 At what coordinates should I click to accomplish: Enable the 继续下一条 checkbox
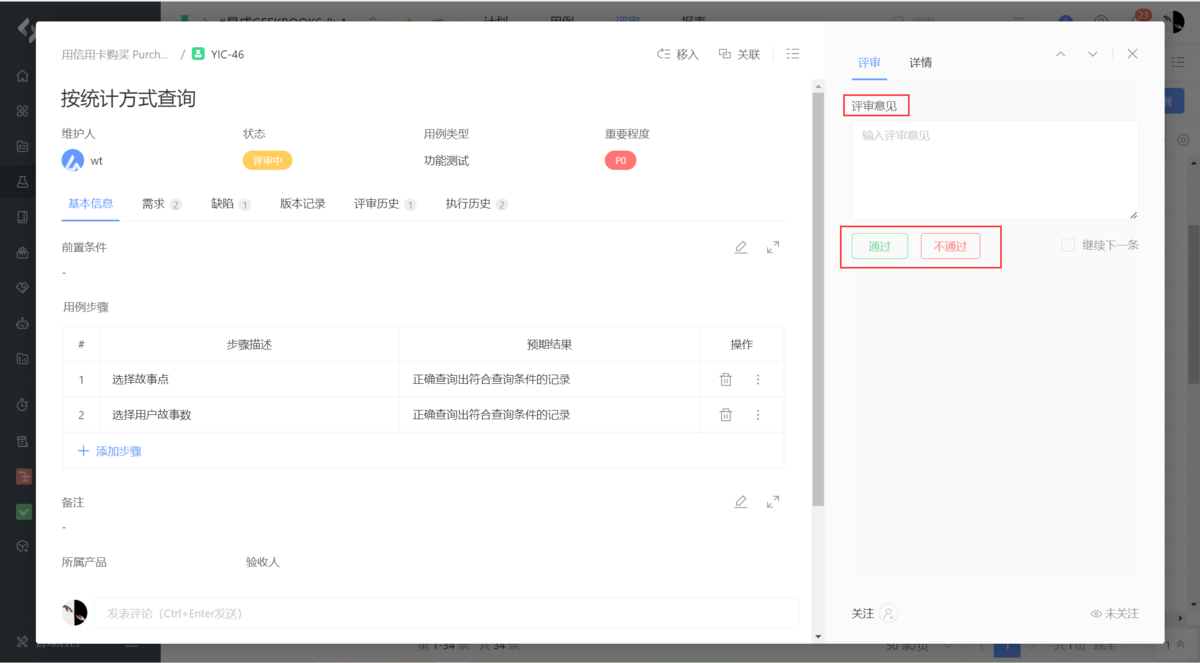click(1068, 245)
